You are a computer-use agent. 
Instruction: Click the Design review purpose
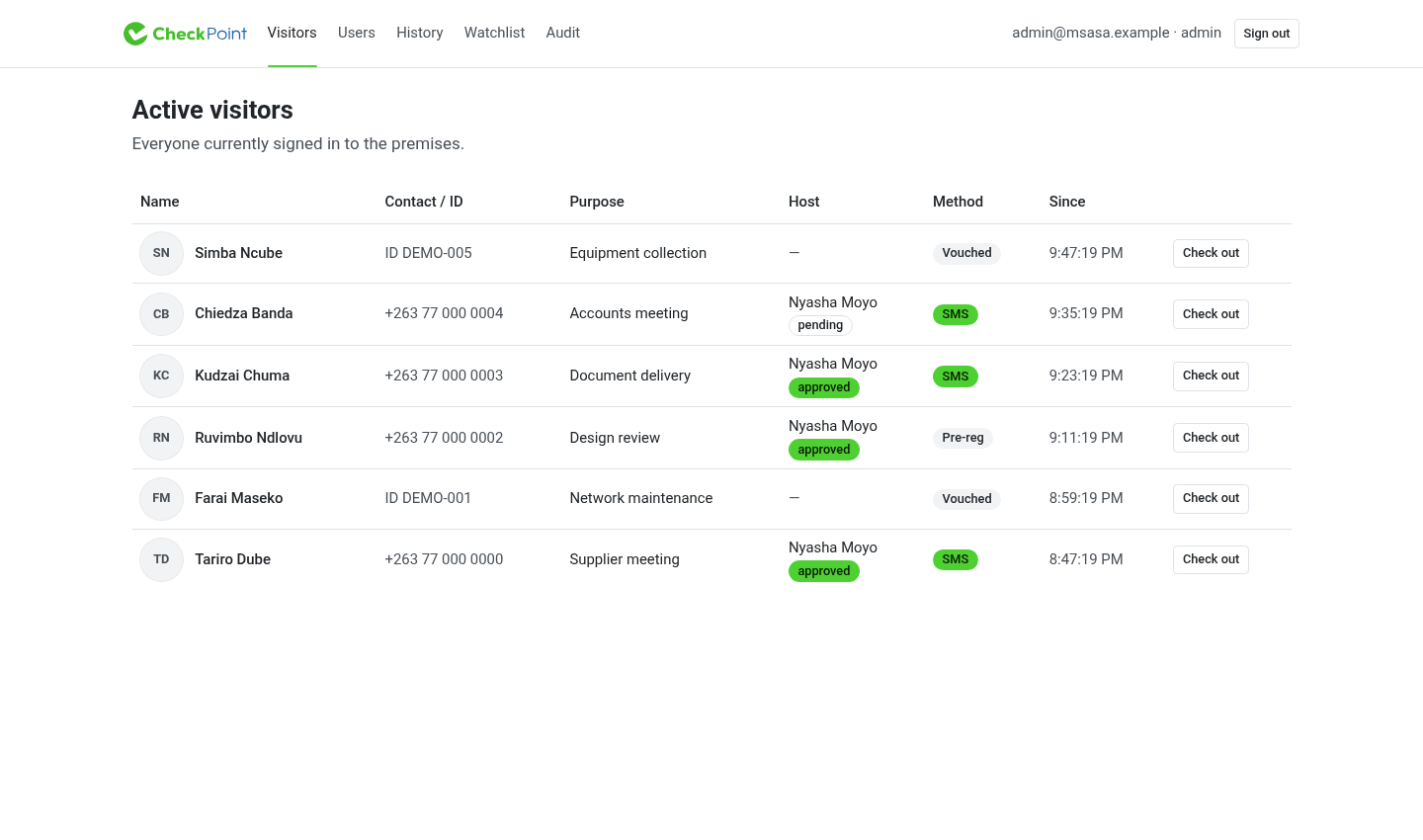pyautogui.click(x=615, y=438)
